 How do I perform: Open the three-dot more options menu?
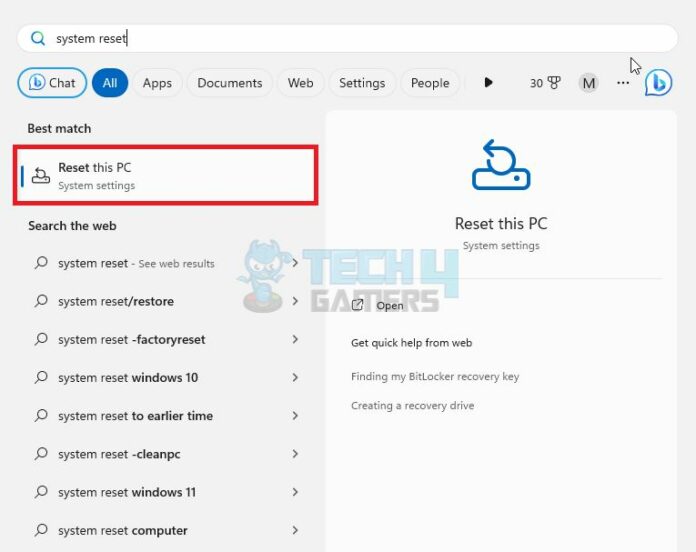pyautogui.click(x=623, y=83)
